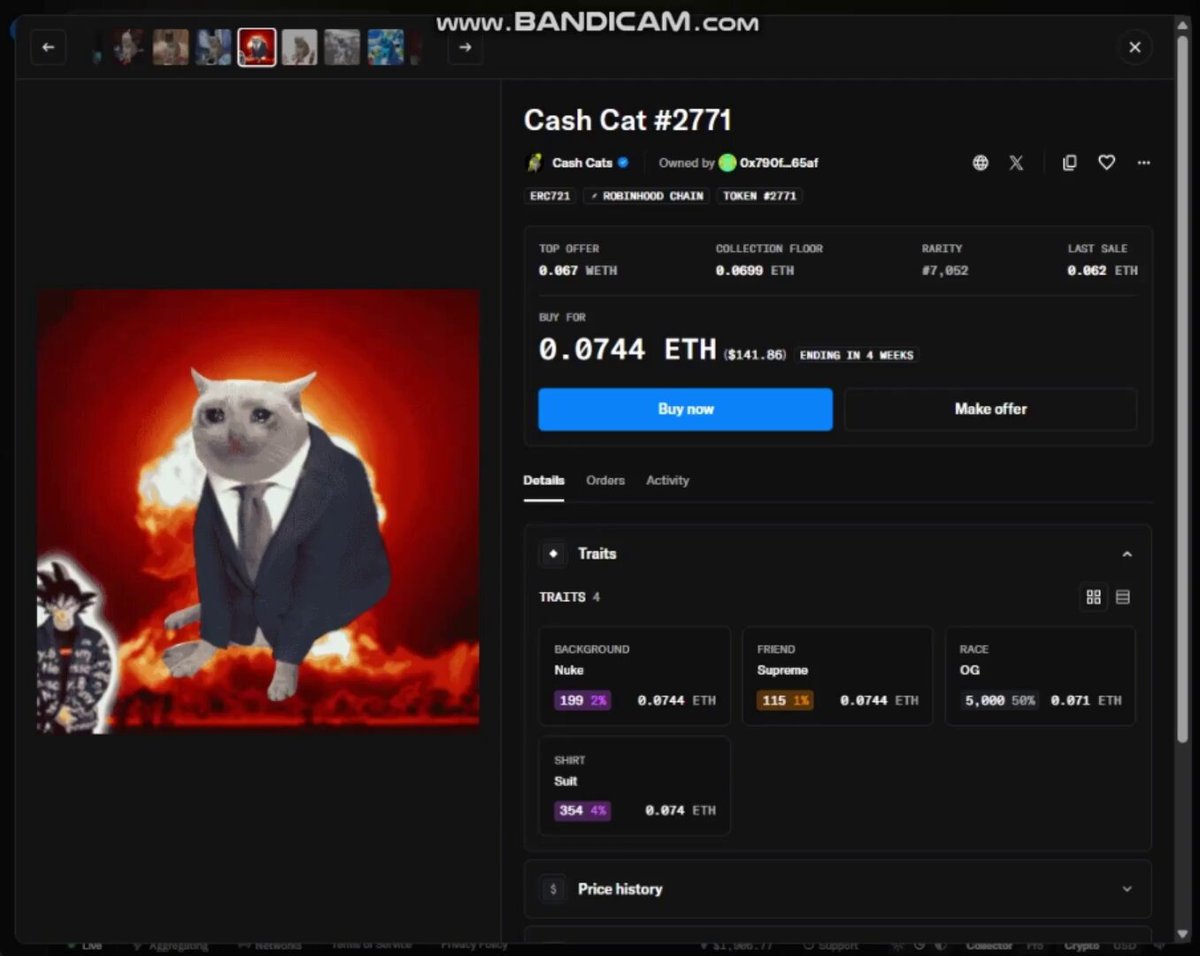Switch traits to list view
This screenshot has height=956, width=1200.
click(x=1123, y=597)
